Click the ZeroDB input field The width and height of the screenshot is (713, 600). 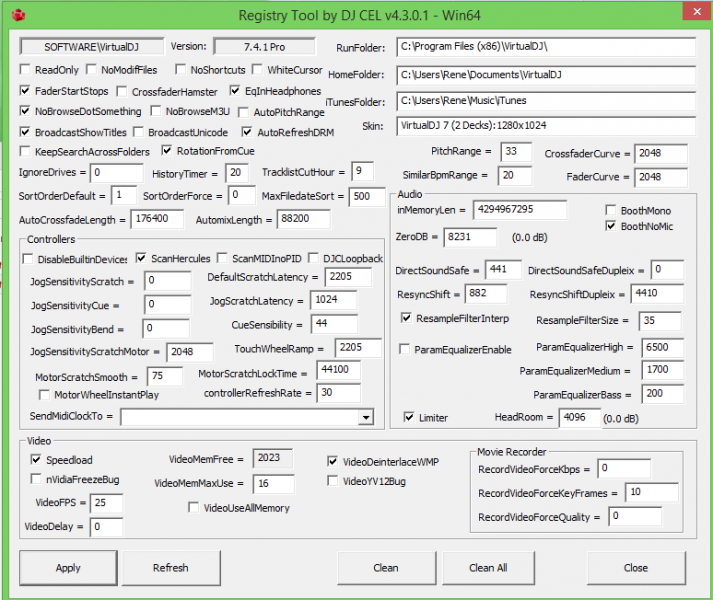(470, 237)
